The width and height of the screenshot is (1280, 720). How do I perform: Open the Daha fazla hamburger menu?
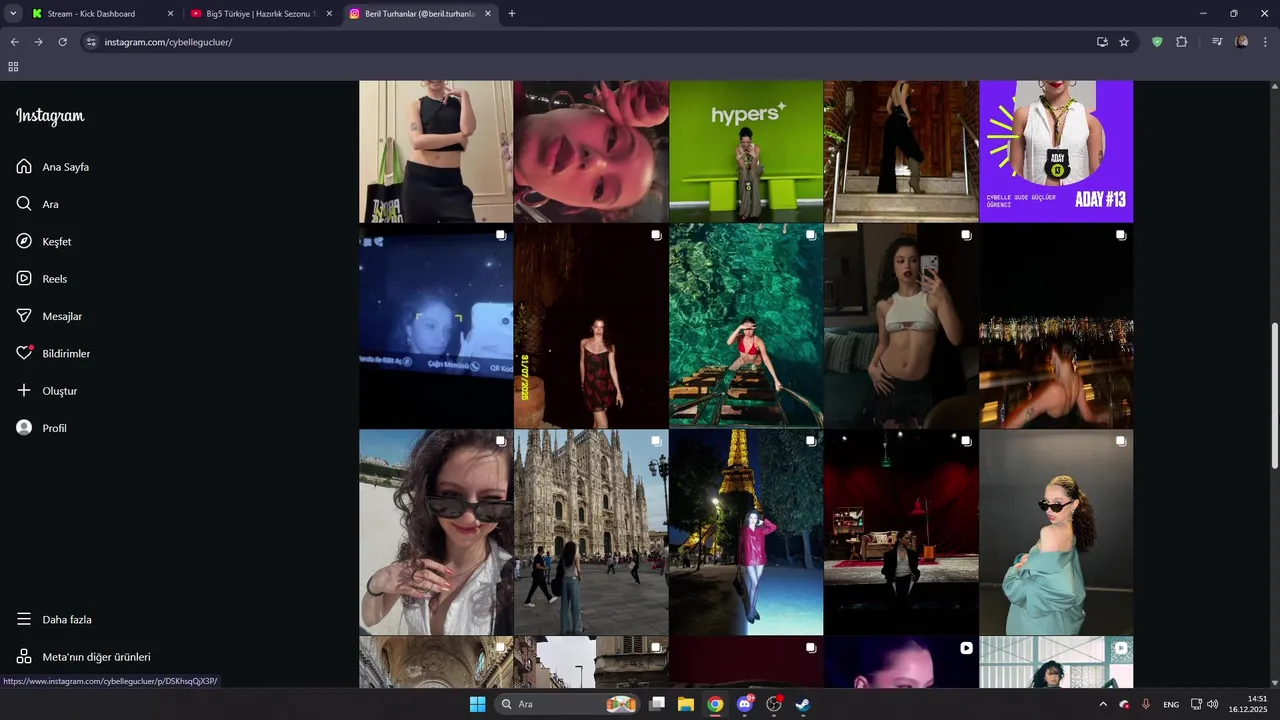point(24,619)
